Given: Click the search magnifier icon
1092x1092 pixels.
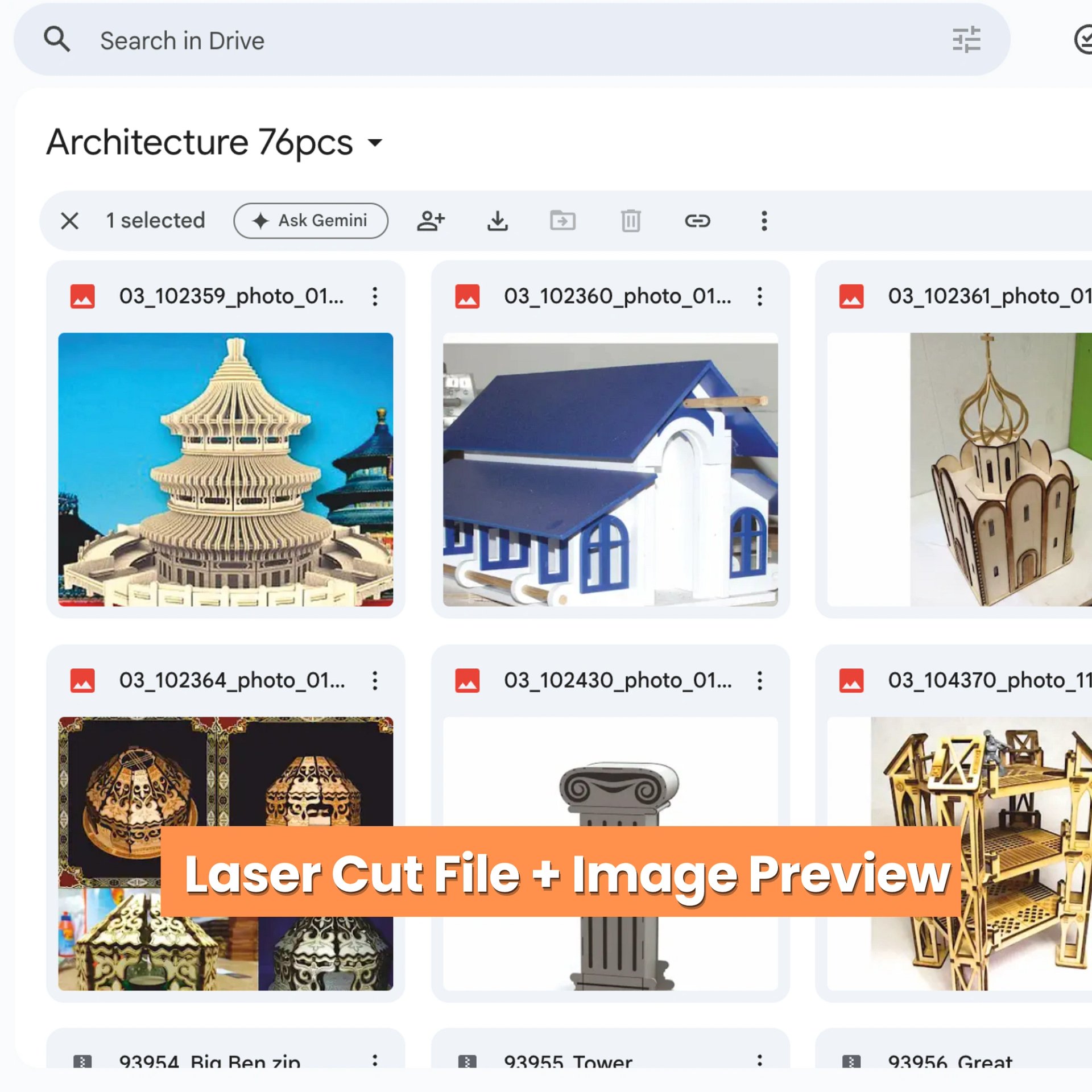Looking at the screenshot, I should click(57, 40).
